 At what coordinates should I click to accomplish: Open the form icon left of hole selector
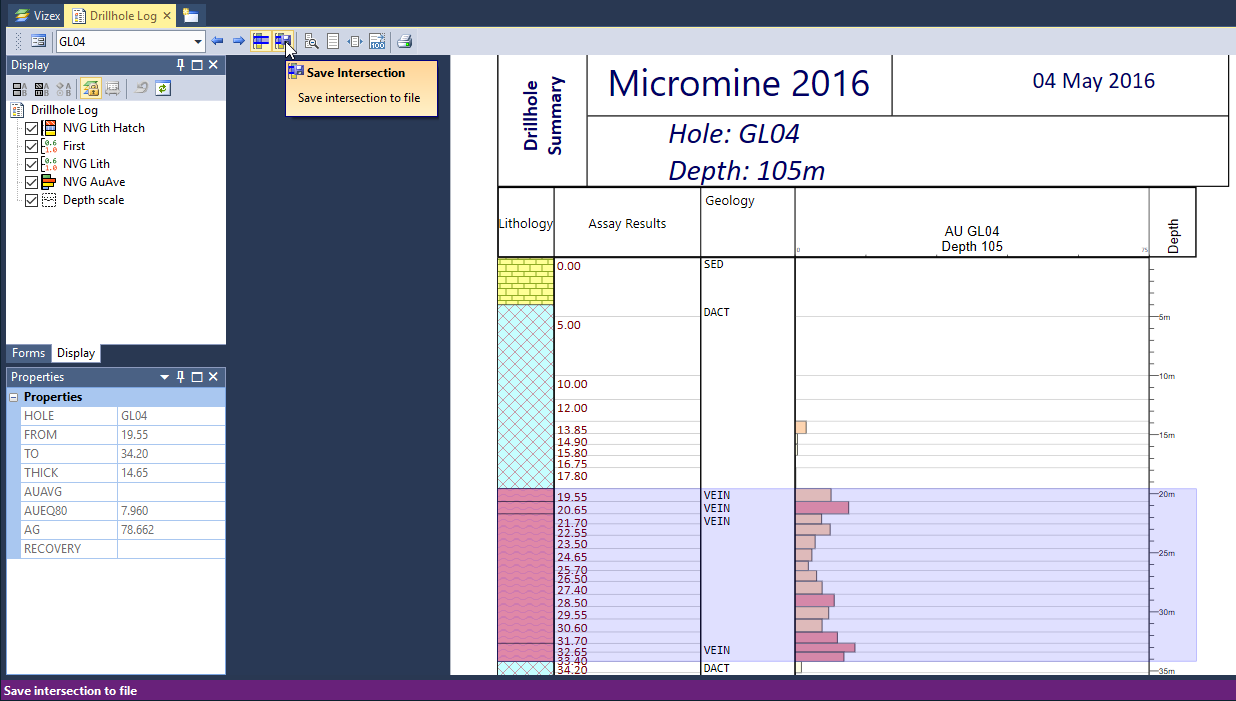(38, 41)
